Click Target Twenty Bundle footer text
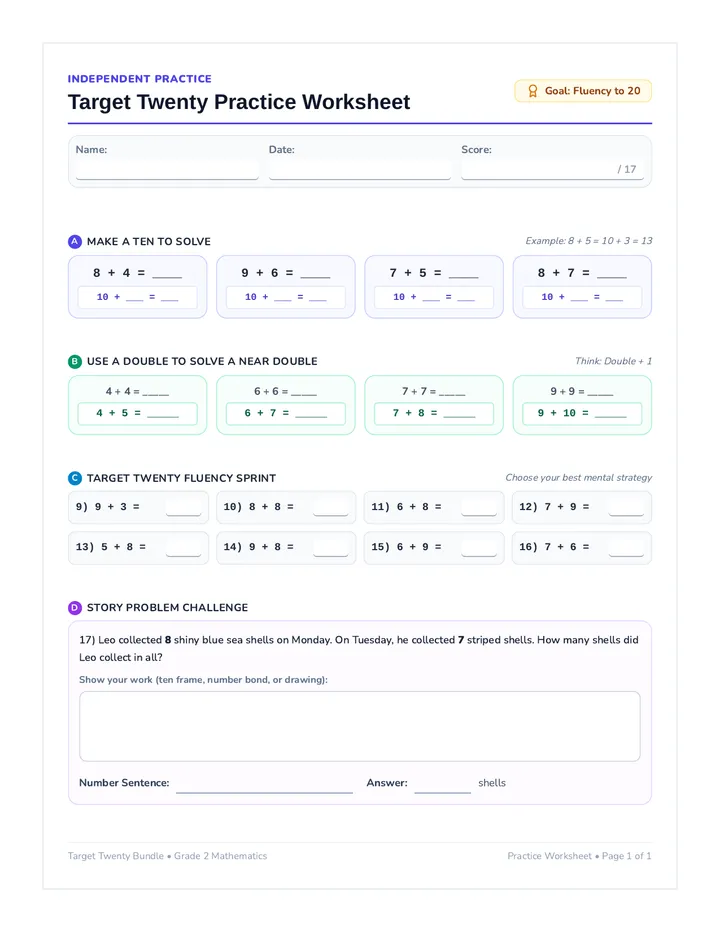The image size is (720, 932). coord(167,856)
